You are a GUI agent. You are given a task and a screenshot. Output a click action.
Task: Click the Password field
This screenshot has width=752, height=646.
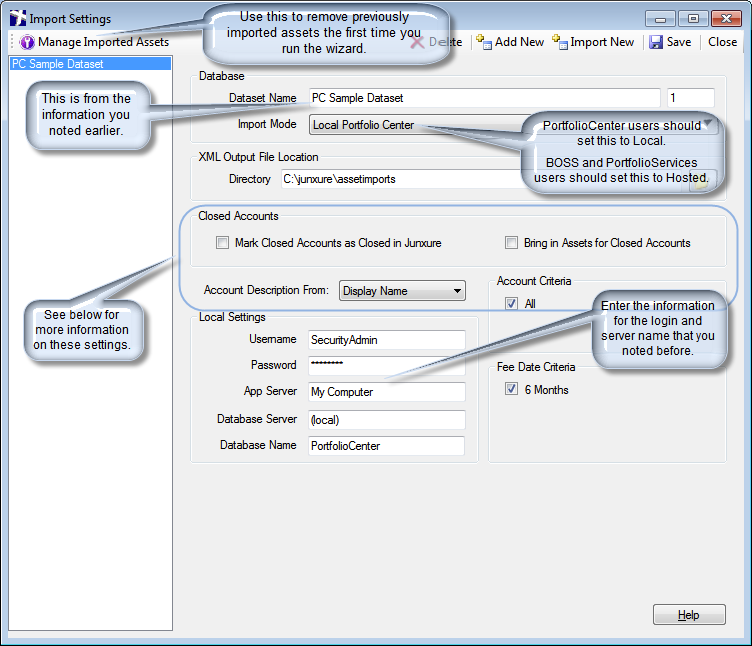coord(387,365)
